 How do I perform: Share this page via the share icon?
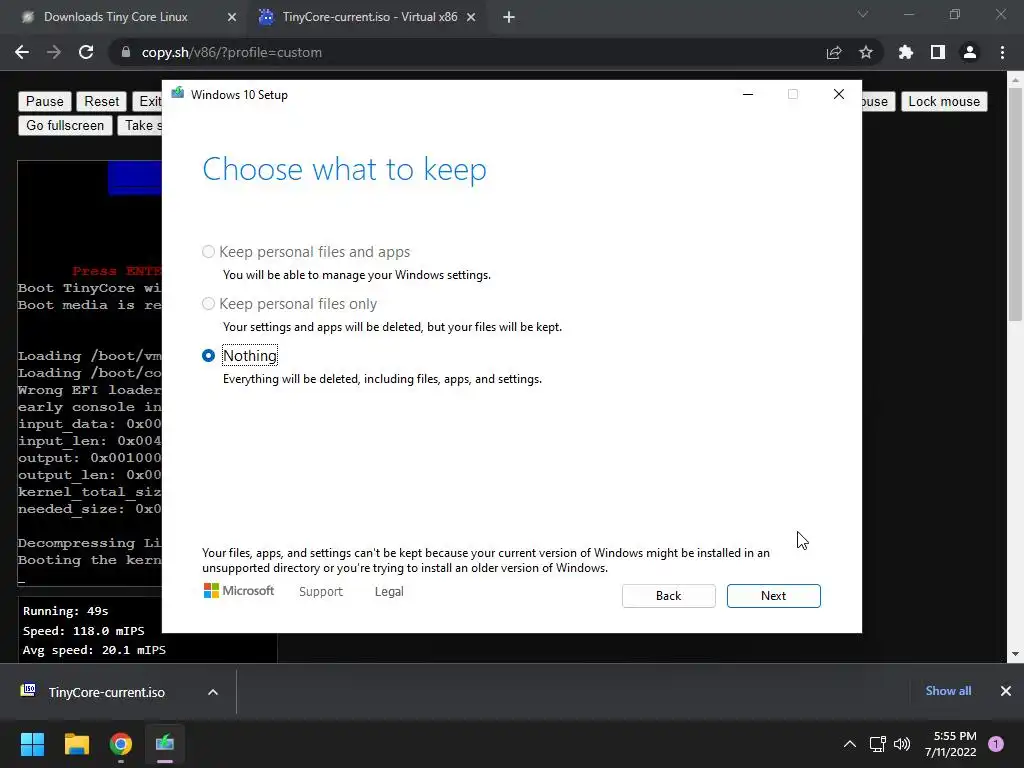834,52
